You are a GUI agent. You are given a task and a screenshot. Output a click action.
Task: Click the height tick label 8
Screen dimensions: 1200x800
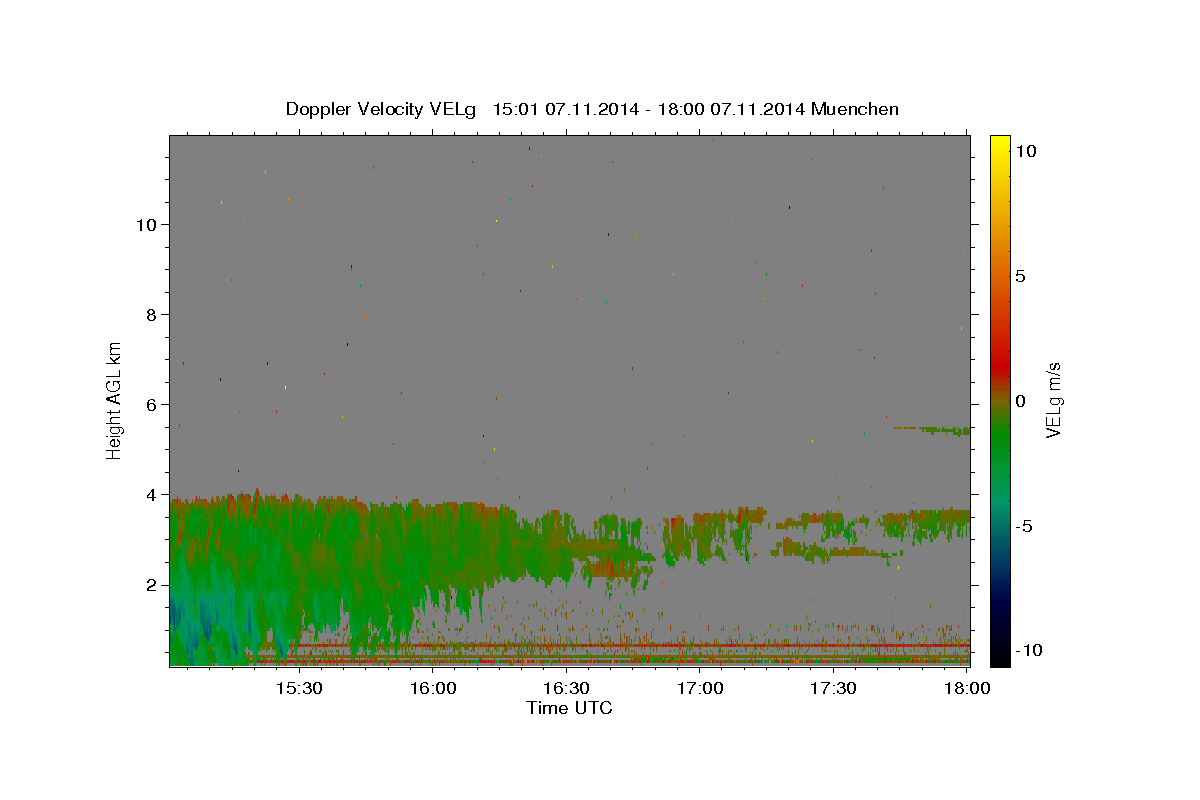click(151, 315)
